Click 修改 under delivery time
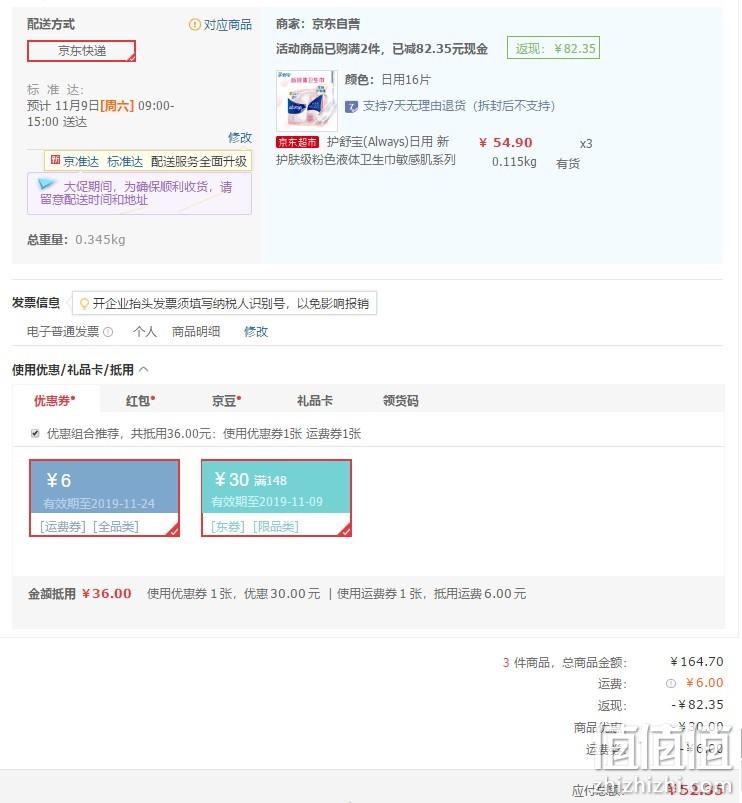 pyautogui.click(x=240, y=137)
